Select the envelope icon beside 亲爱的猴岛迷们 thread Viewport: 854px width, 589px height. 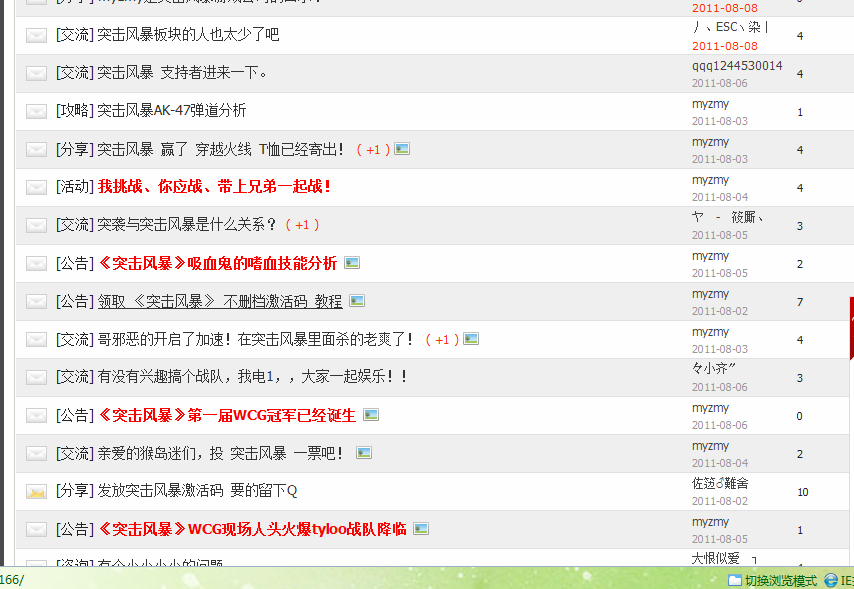pyautogui.click(x=36, y=453)
